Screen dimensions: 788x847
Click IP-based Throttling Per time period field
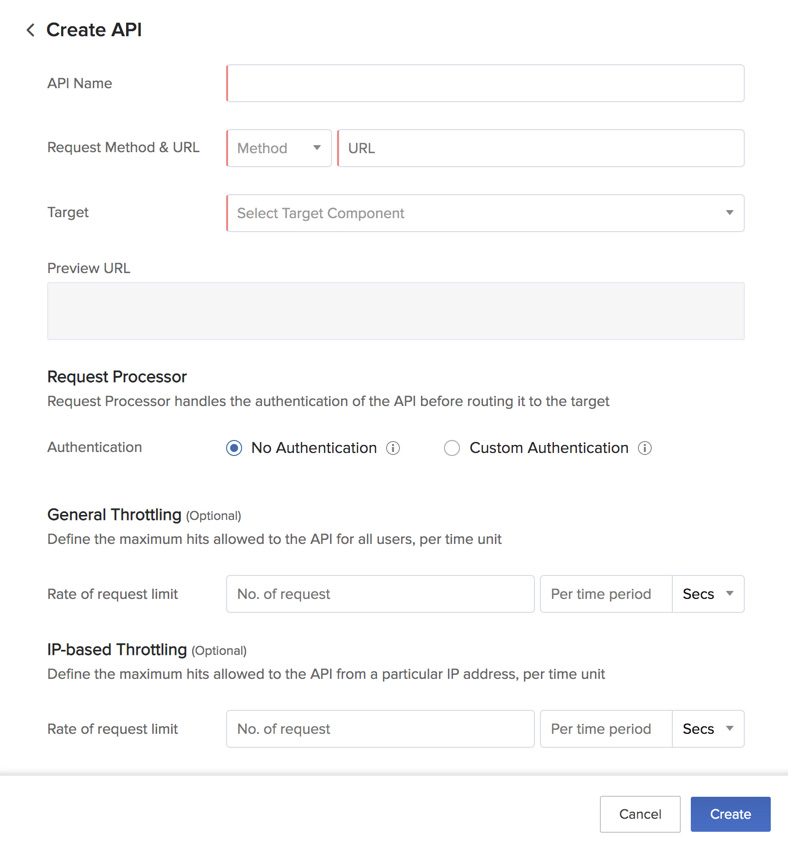click(606, 729)
